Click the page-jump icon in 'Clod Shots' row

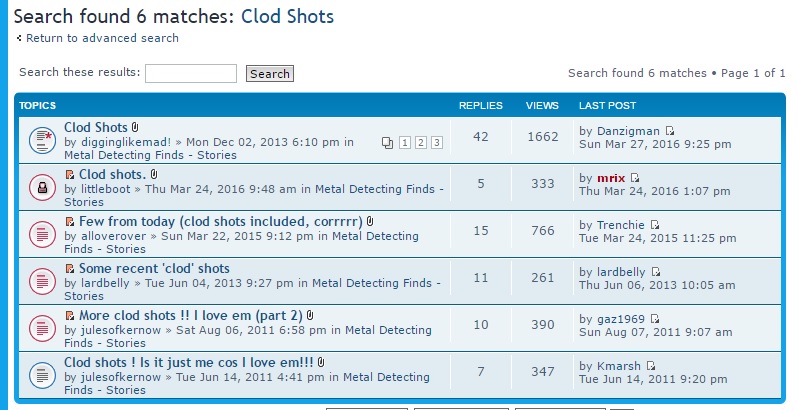click(x=387, y=143)
